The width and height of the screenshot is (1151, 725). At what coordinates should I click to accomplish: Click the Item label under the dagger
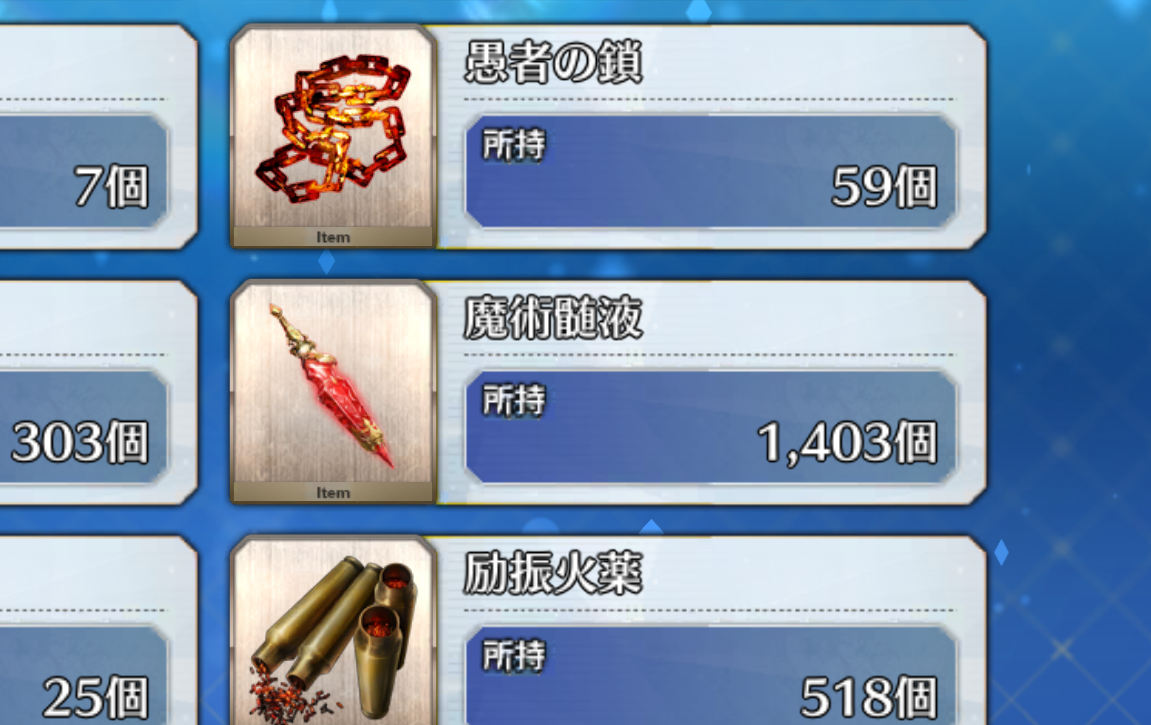[x=333, y=492]
